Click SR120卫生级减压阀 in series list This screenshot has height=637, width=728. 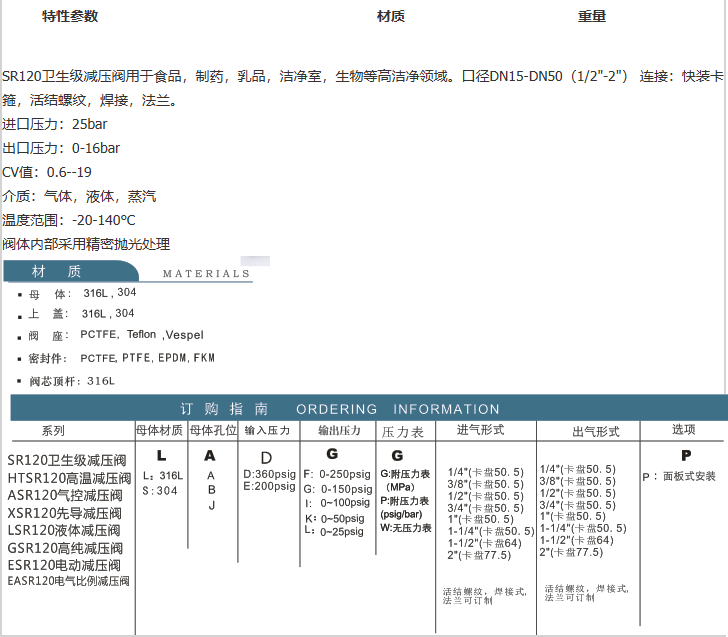[x=67, y=460]
